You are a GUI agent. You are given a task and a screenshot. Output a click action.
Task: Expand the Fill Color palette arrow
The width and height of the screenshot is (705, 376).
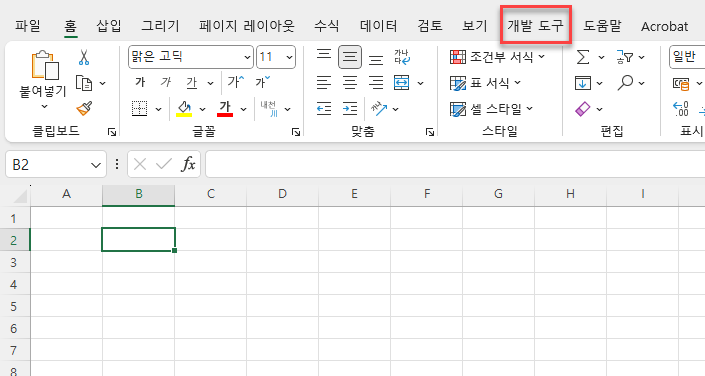coord(202,109)
